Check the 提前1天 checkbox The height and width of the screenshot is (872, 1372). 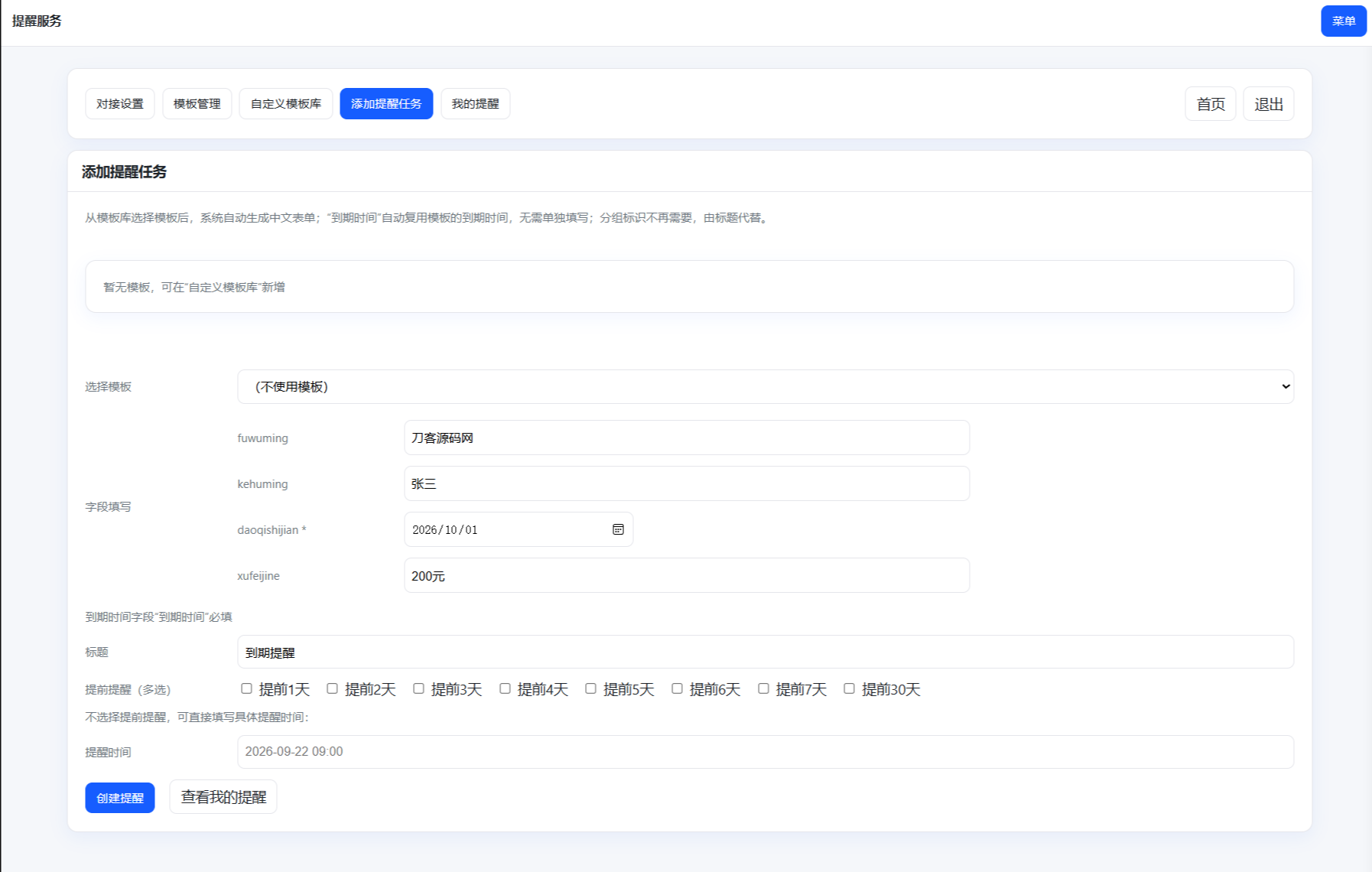[x=246, y=688]
